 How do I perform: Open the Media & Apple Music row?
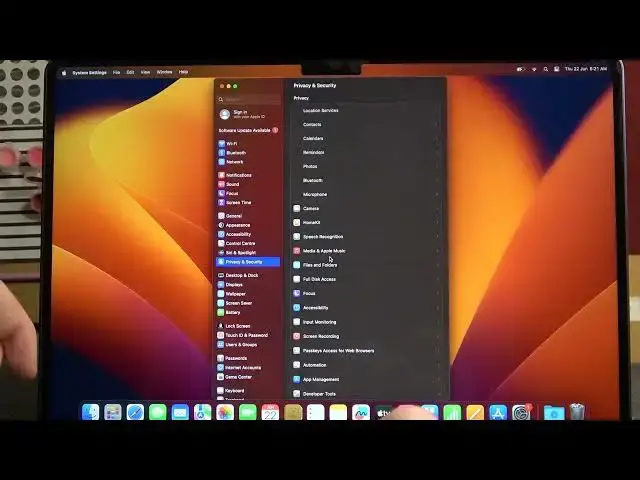366,251
